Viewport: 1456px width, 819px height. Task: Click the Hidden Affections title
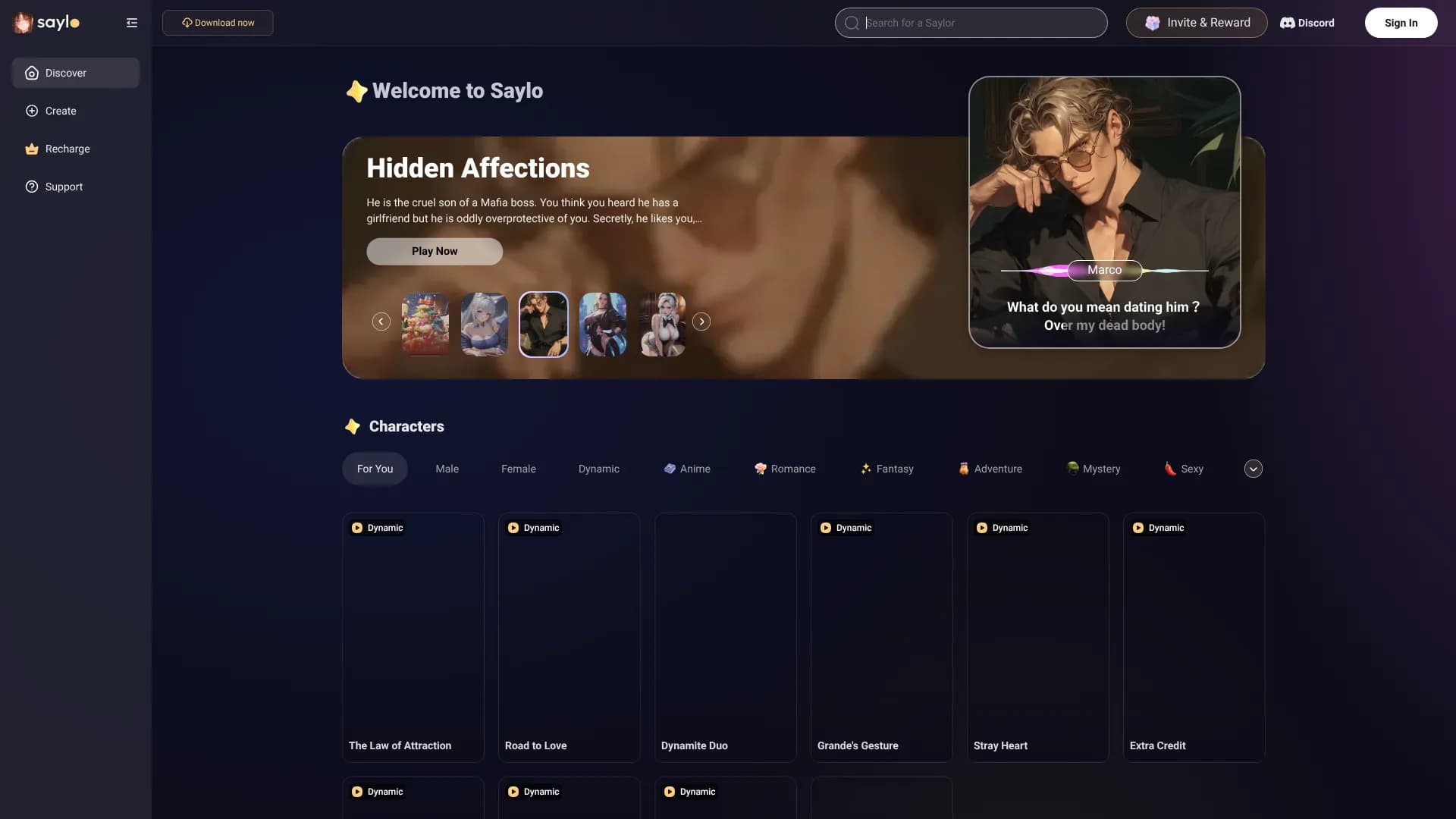pos(478,168)
